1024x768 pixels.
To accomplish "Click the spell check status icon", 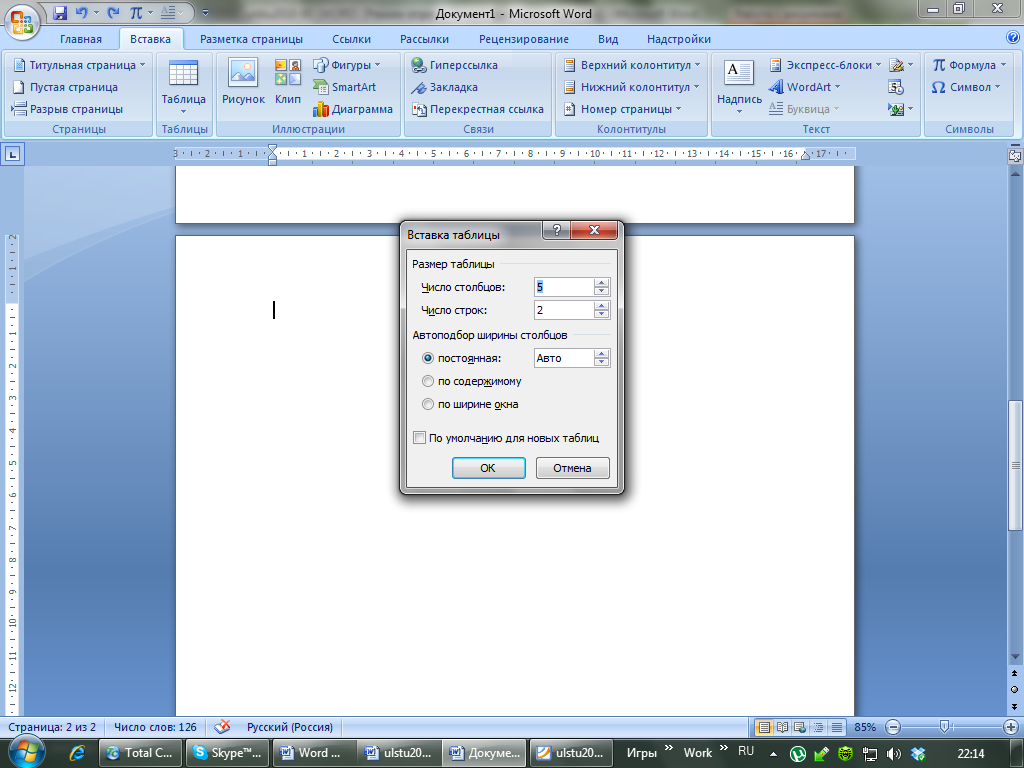I will (222, 727).
